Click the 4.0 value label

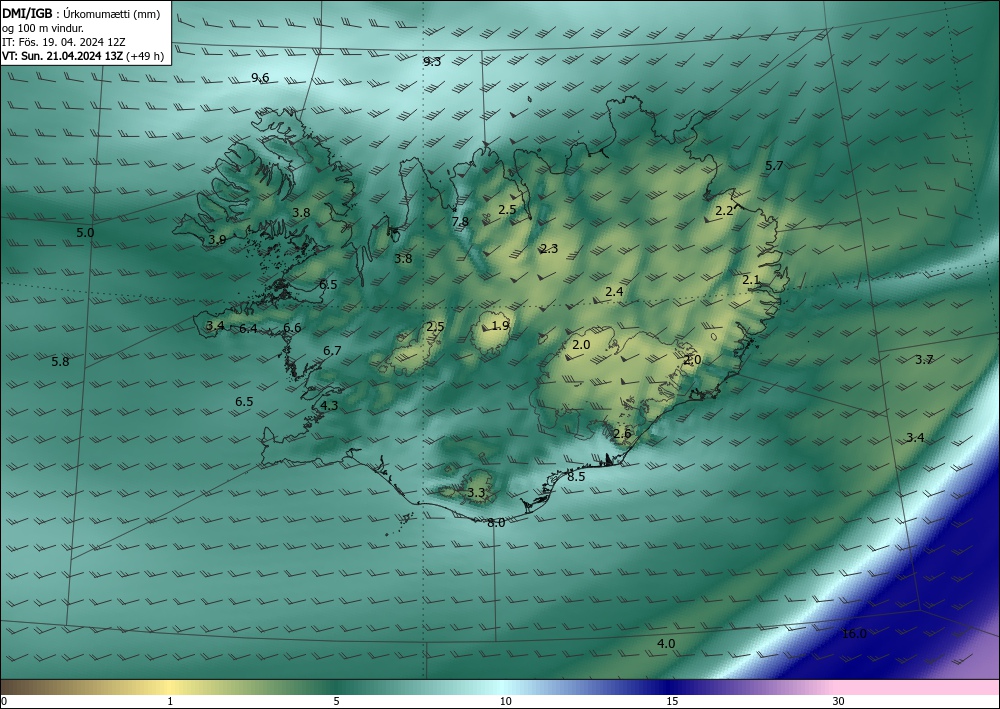click(666, 644)
